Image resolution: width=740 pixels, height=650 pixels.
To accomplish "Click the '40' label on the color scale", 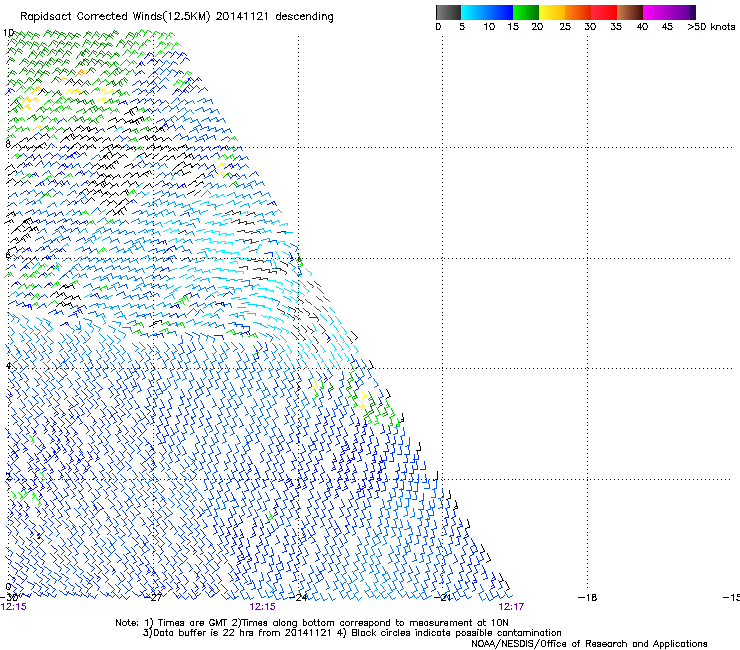I will click(642, 27).
